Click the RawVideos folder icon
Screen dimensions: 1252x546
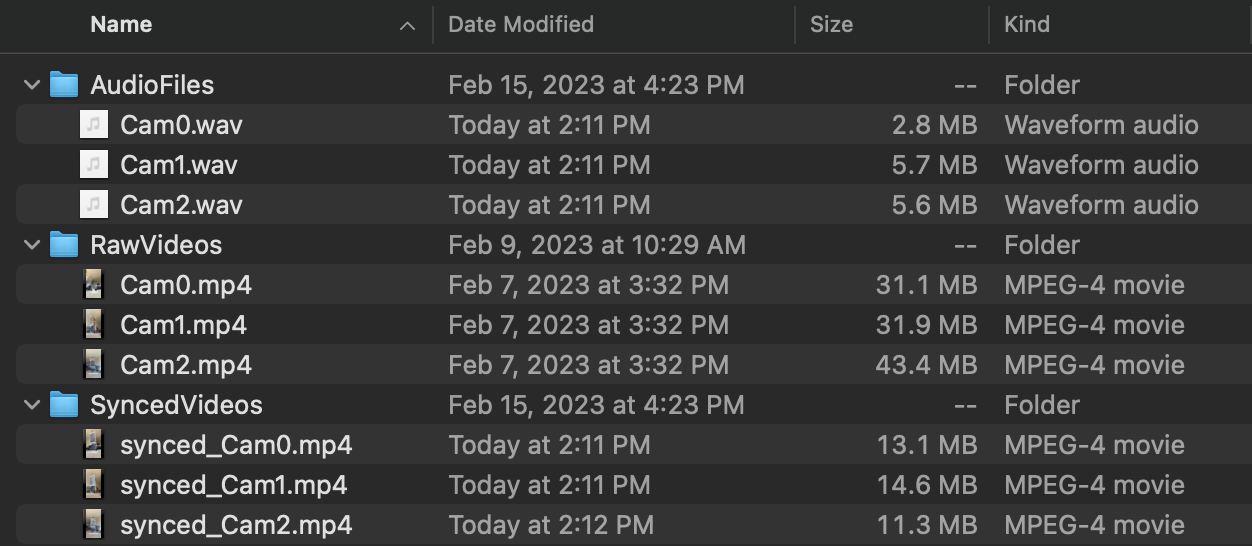pos(64,245)
